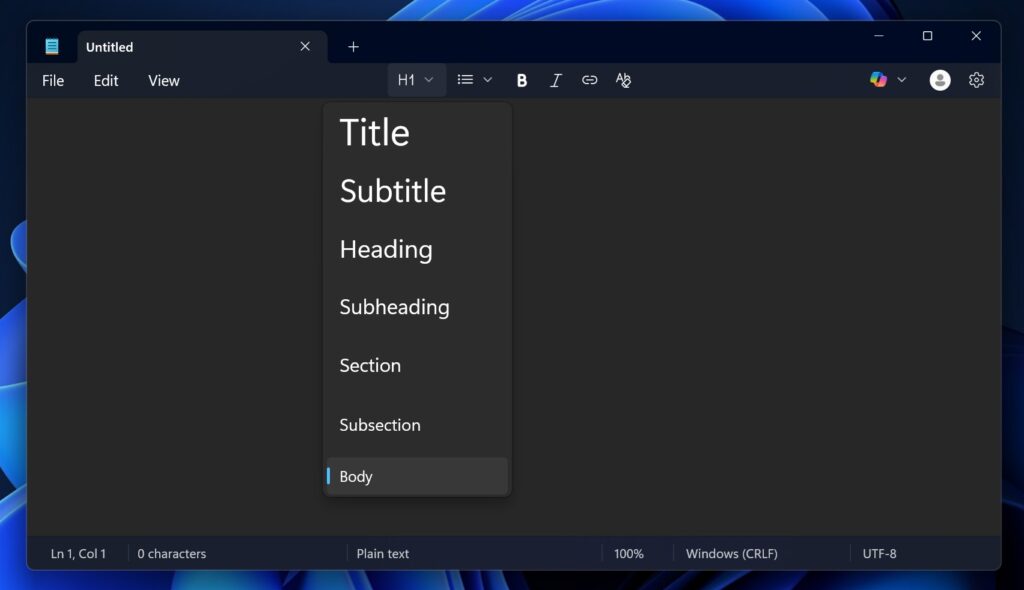Apply a bulleted list
Screen dimensions: 1024x590
[x=466, y=80]
